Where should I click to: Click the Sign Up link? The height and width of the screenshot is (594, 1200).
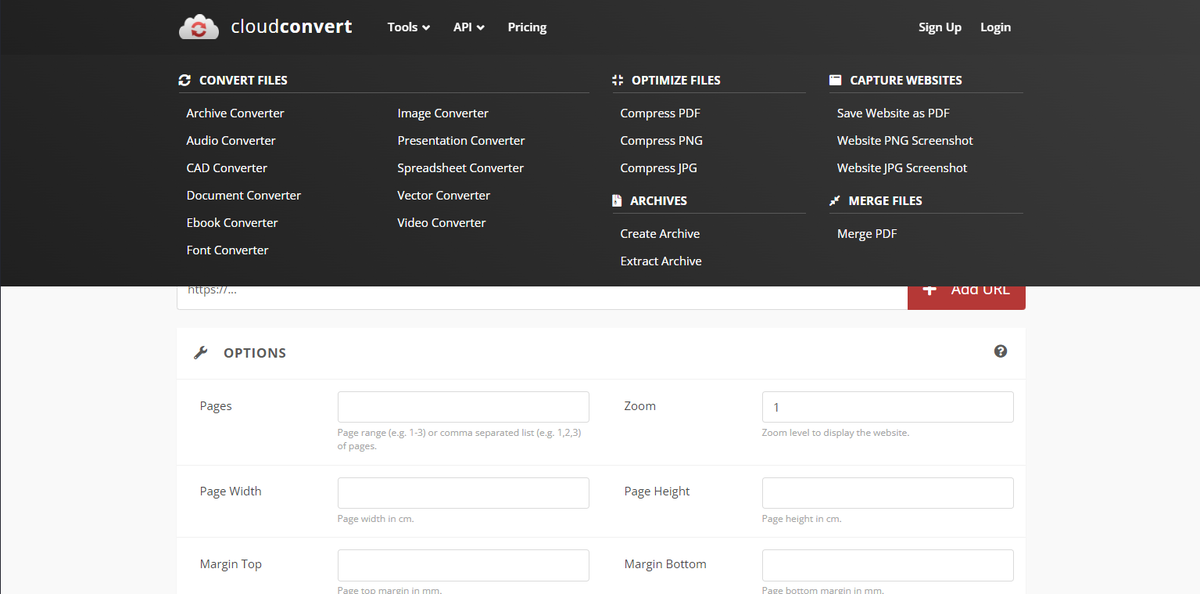[x=940, y=27]
